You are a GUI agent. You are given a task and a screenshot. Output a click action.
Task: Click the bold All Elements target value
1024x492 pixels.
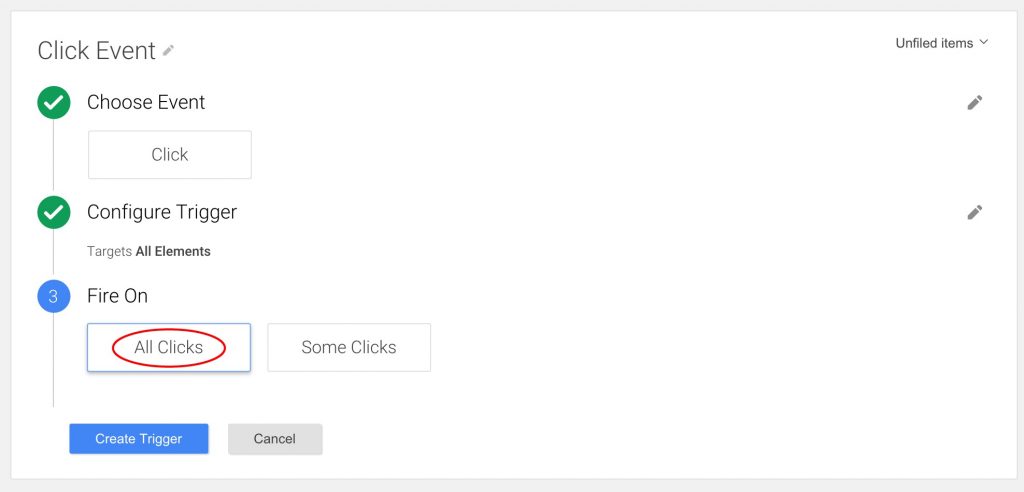click(x=173, y=252)
